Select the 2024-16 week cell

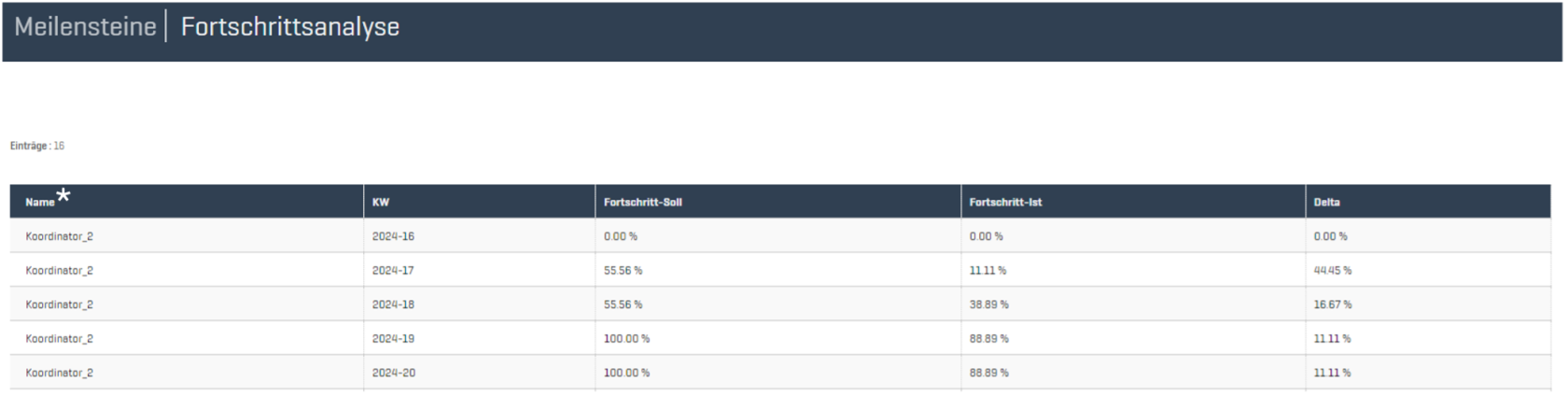pyautogui.click(x=393, y=237)
